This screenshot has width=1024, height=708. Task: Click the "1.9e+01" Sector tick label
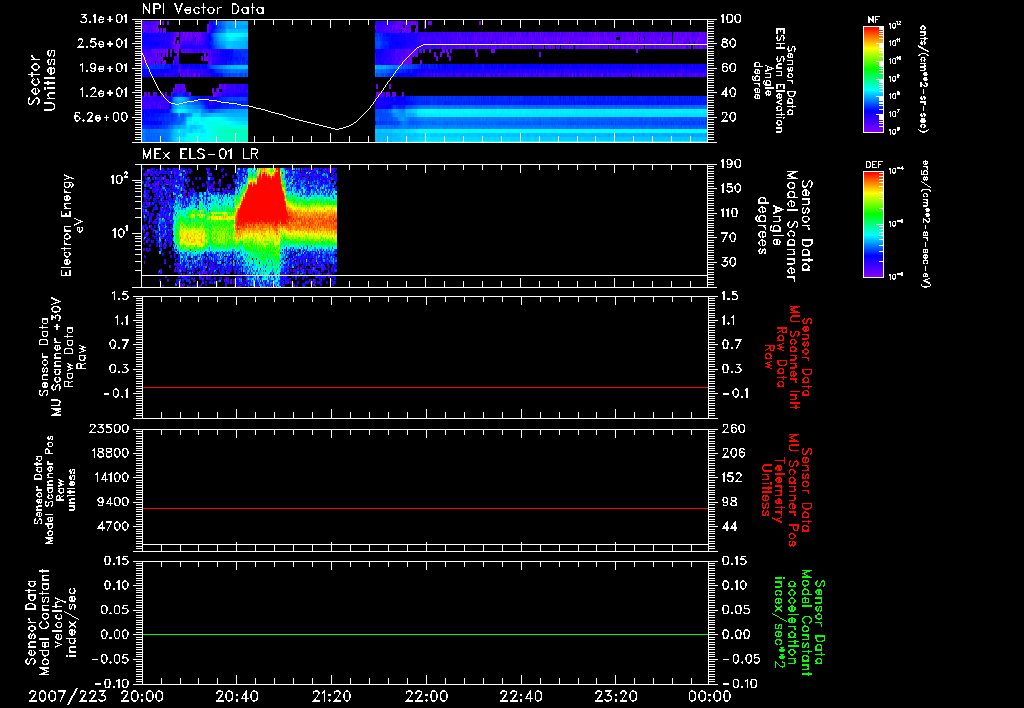pos(103,68)
